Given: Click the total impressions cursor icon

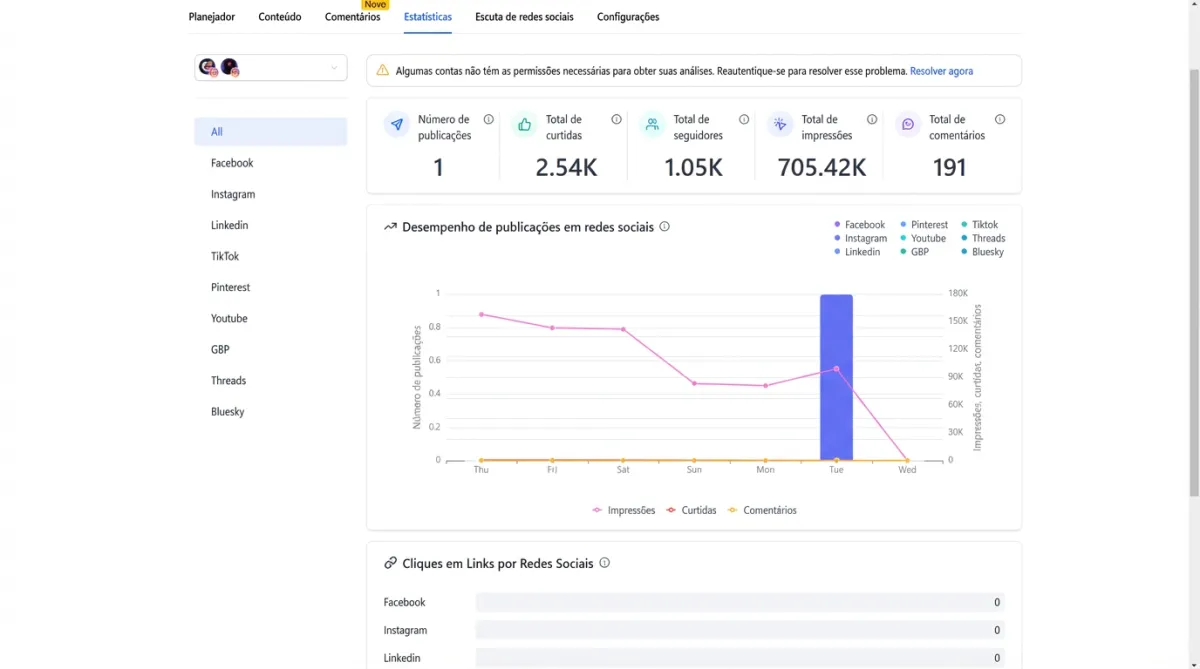Looking at the screenshot, I should pos(780,125).
